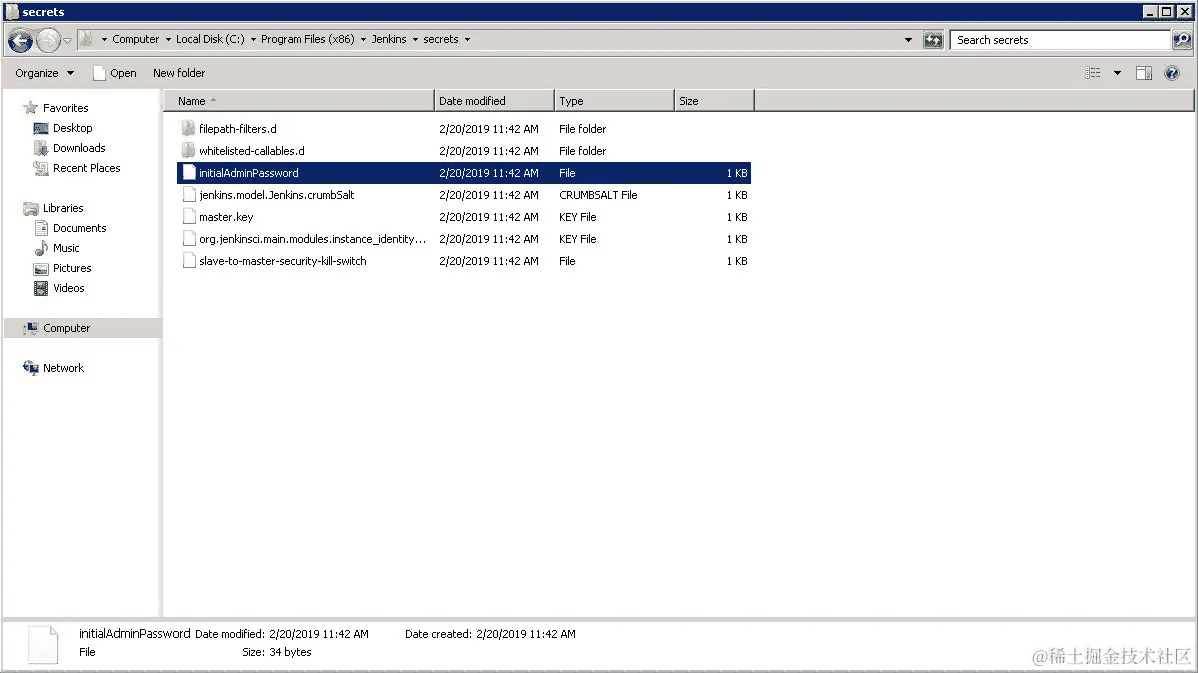Viewport: 1198px width, 673px height.
Task: Click the org.jenkinsci.main.modules.instance_identity file icon
Action: 189,239
